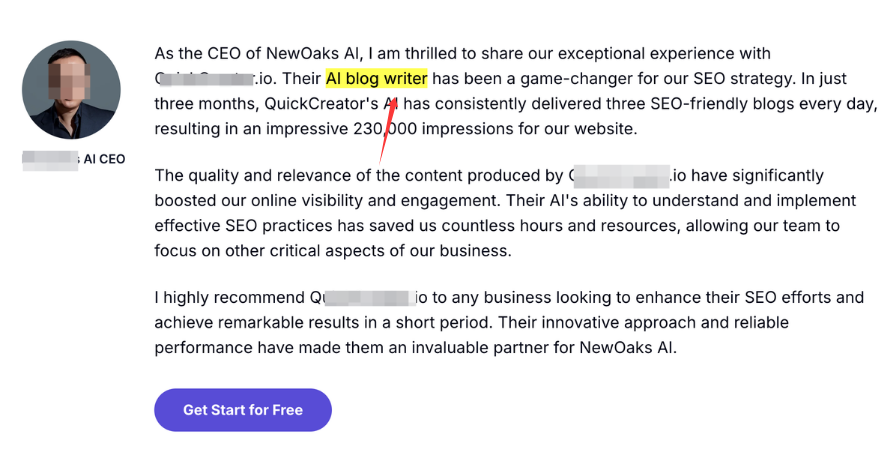889x464 pixels.
Task: Select the CEO's circular profile photo
Action: coord(71,90)
